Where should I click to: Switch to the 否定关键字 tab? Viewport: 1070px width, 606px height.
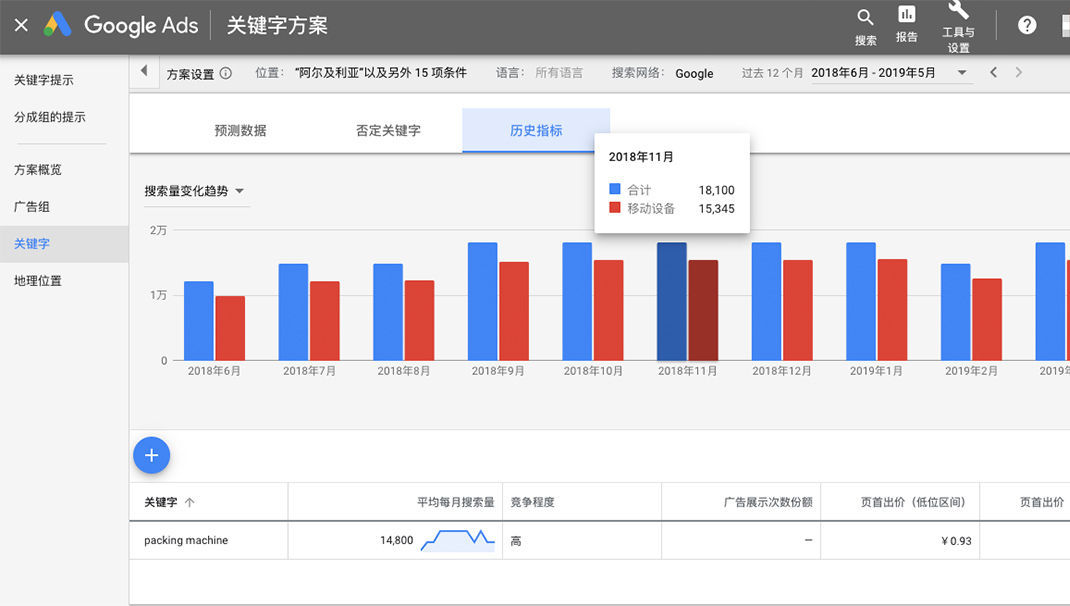388,131
